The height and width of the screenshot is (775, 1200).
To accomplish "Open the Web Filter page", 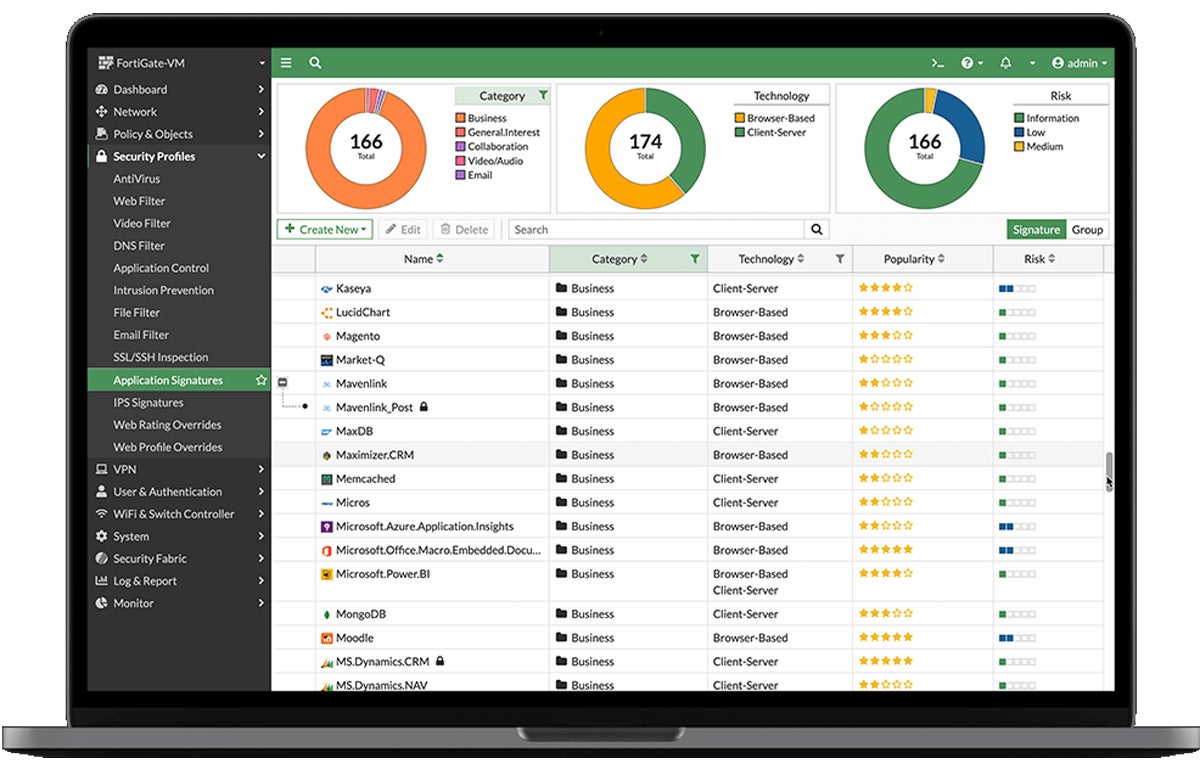I will point(139,201).
